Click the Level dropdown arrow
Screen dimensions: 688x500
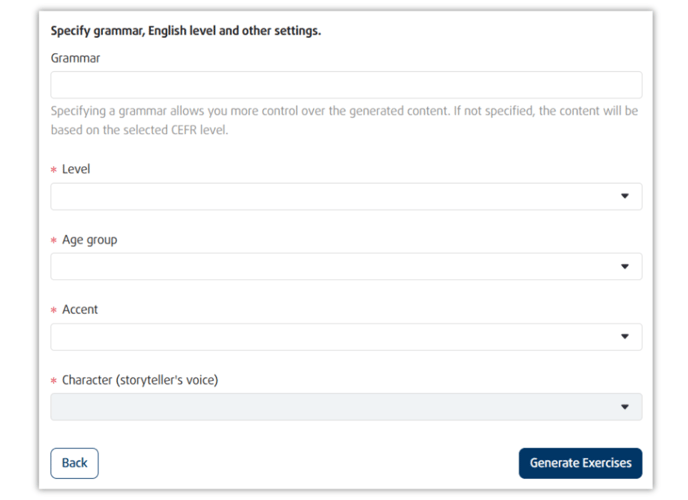point(625,197)
